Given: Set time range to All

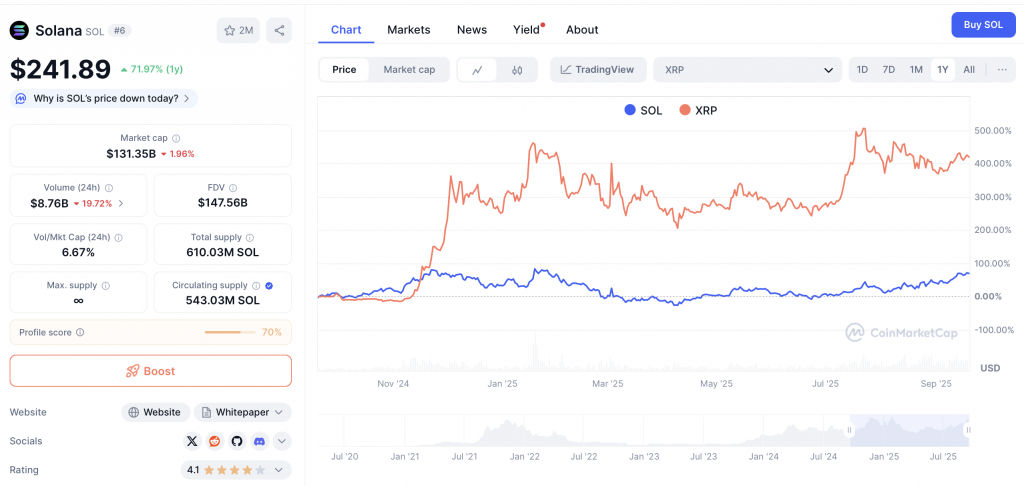Looking at the screenshot, I should [x=969, y=70].
